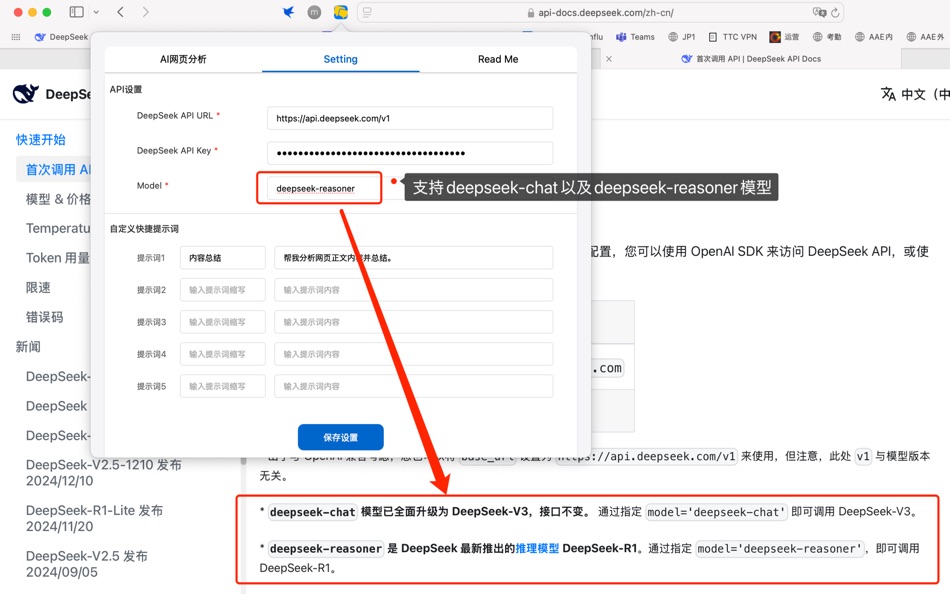Open the 模型 & 价格 sidebar link

pos(58,198)
